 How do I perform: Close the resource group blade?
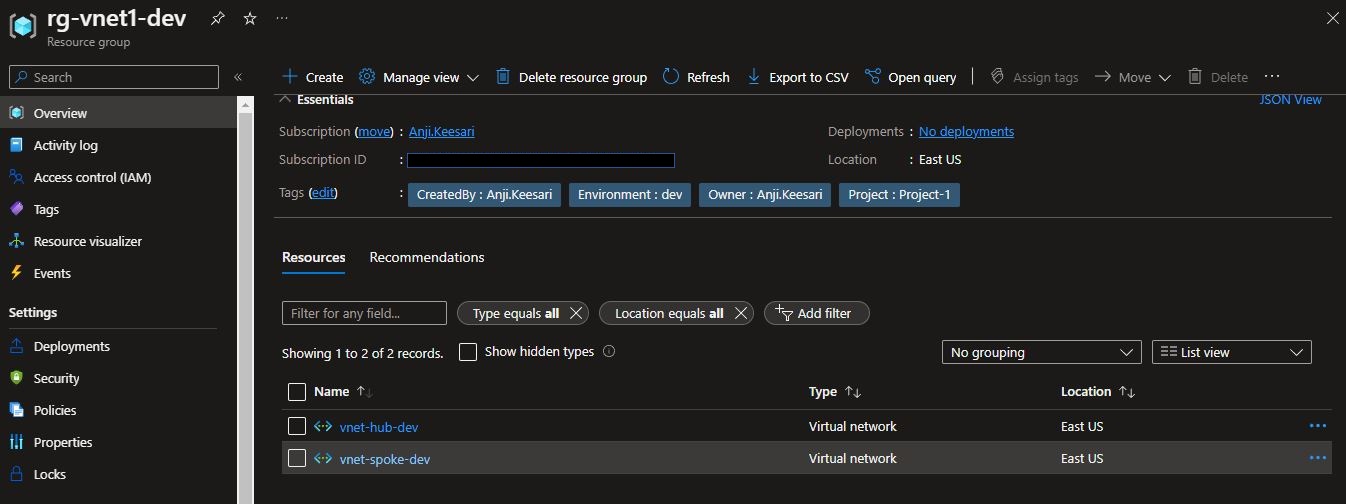tap(1332, 18)
